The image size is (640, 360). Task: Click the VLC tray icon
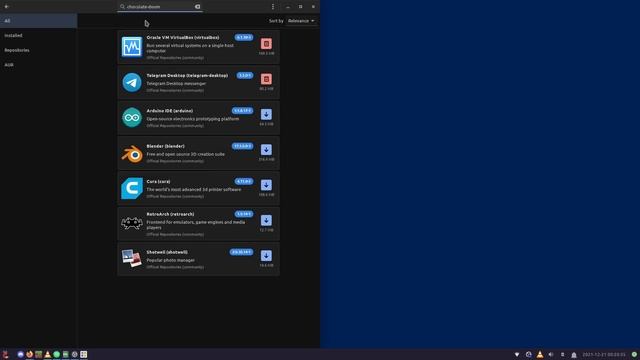540,355
